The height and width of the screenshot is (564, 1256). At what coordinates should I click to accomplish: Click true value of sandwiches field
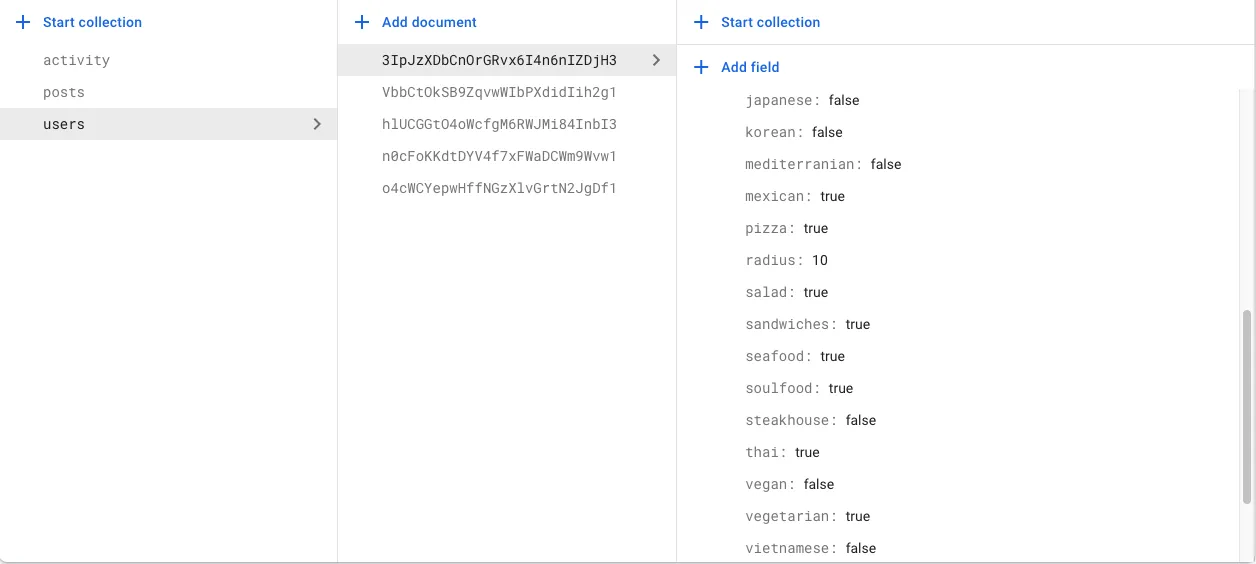858,324
